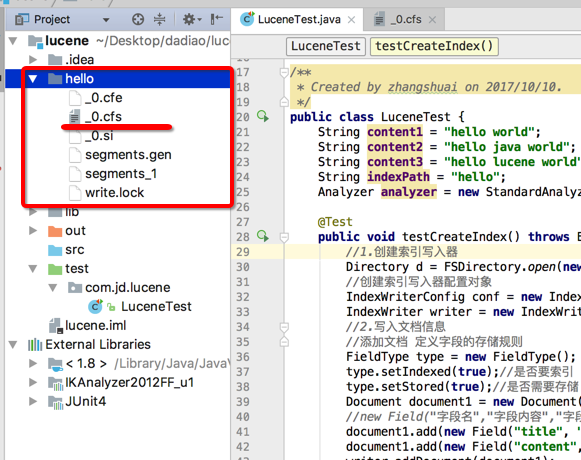
Task: Expand the .idea folder
Action: click(x=33, y=59)
